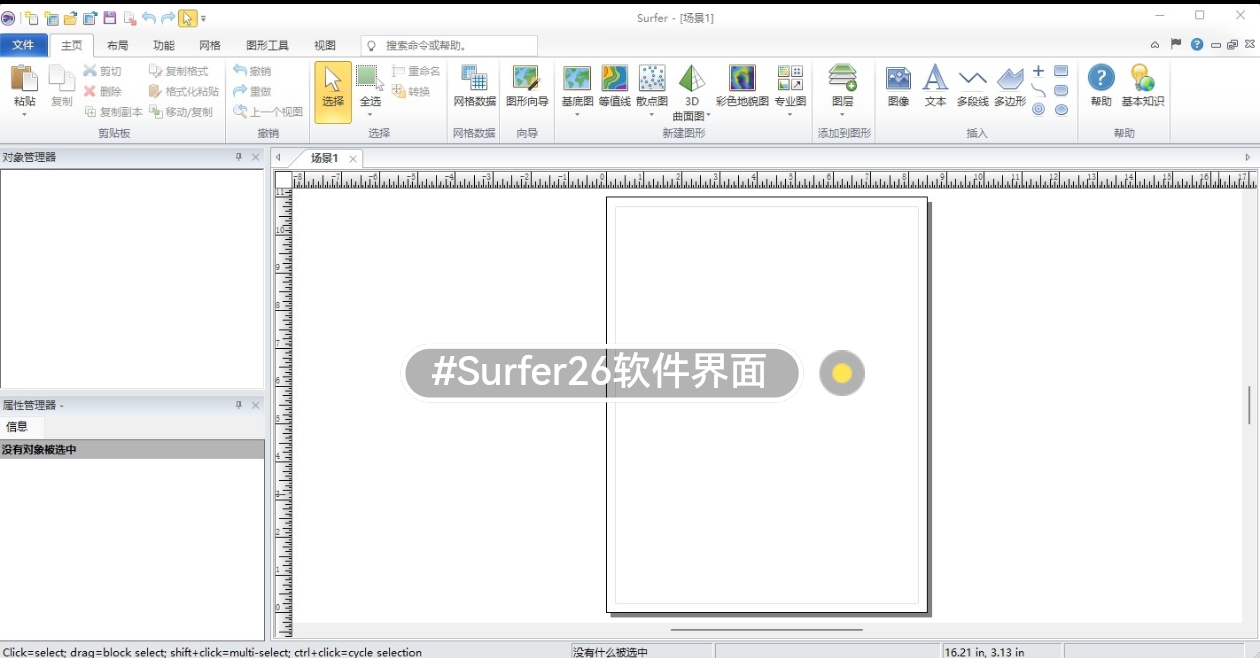The height and width of the screenshot is (658, 1260).
Task: Expand the 3D Surface (曲面图) dropdown arrow
Action: pos(709,116)
